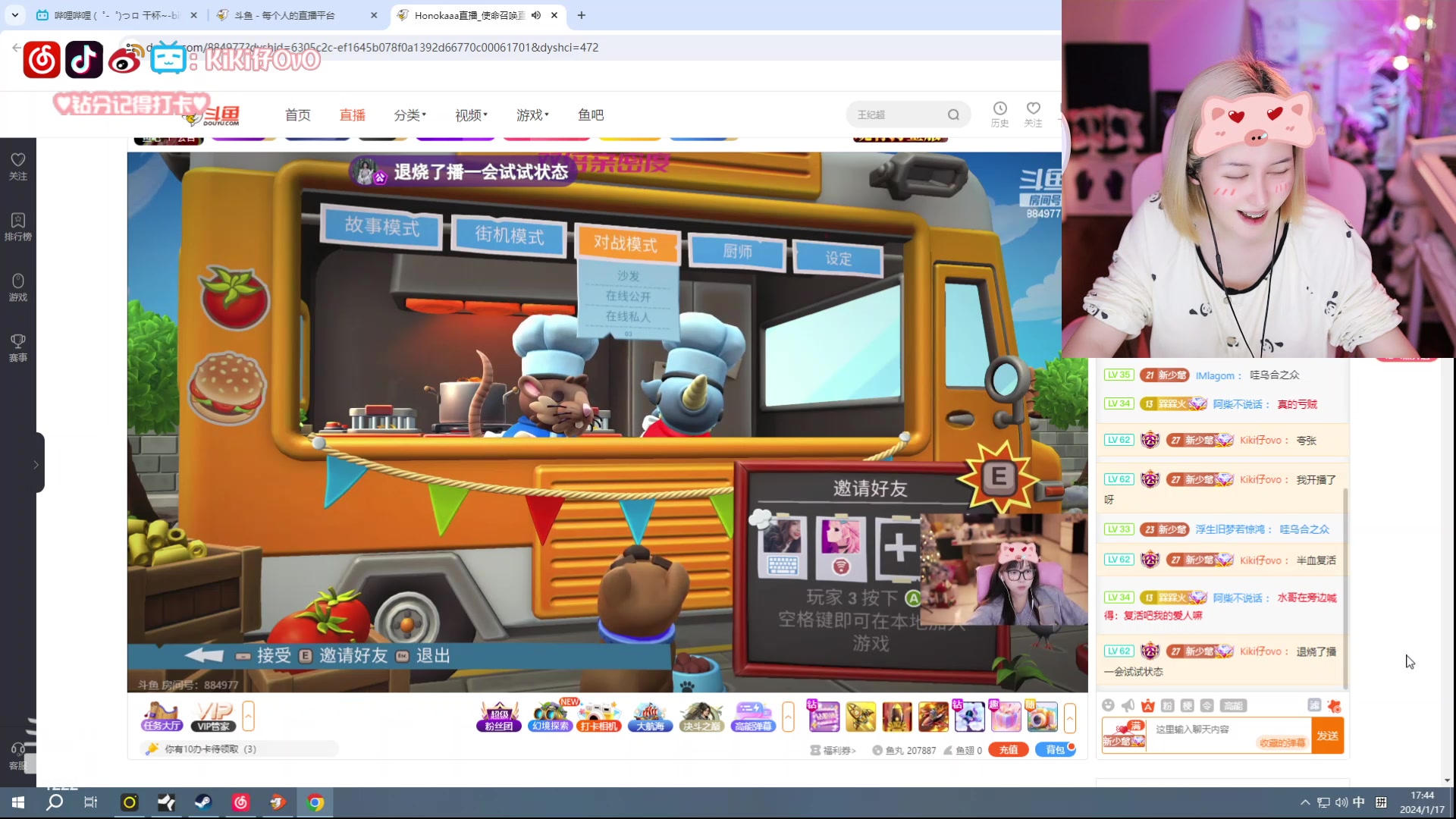
Task: Open the emoji picker in chat
Action: click(x=1108, y=705)
